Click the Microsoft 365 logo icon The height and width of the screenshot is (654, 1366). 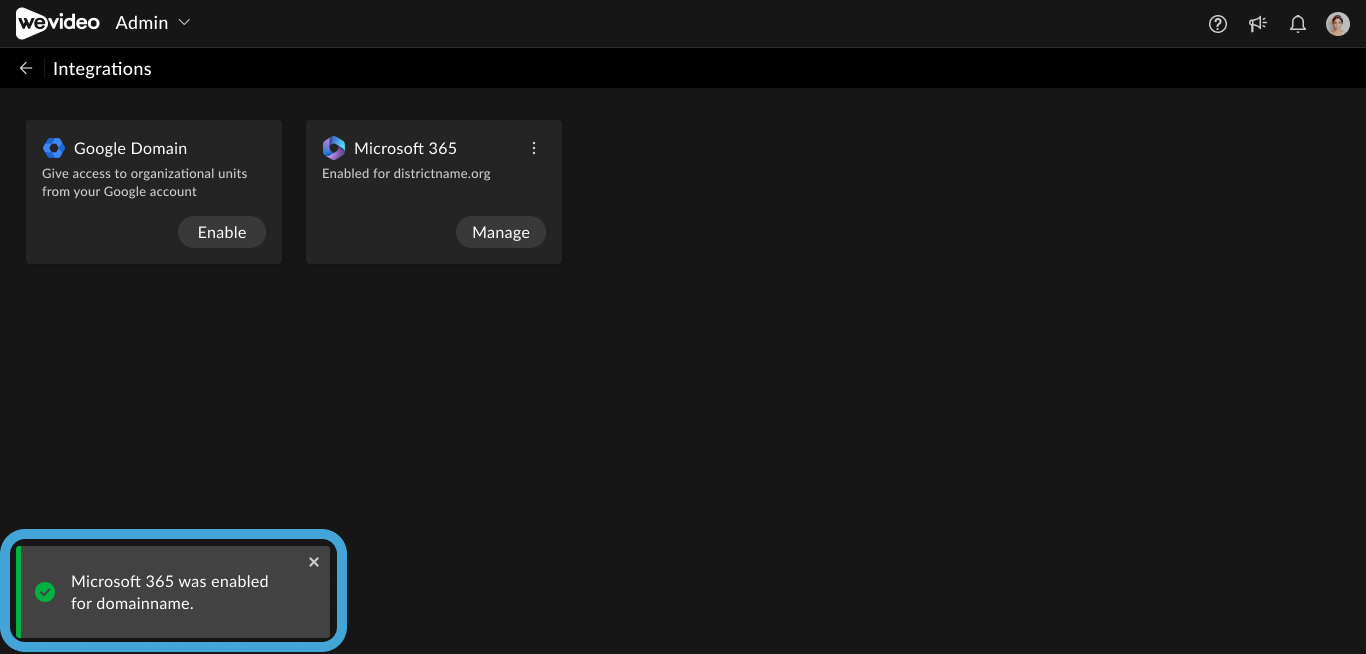coord(334,148)
